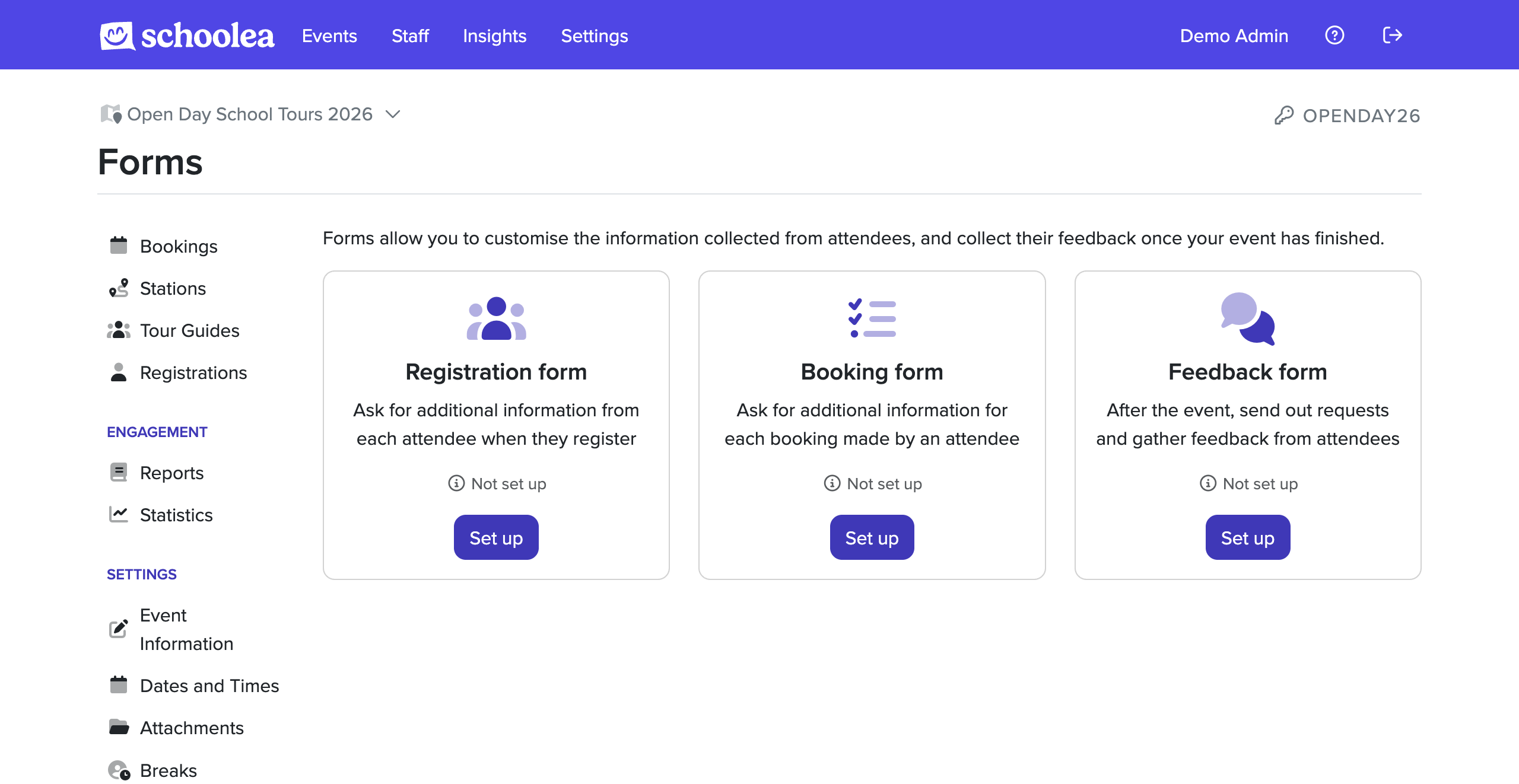Click the Schoolea logo

tap(187, 35)
